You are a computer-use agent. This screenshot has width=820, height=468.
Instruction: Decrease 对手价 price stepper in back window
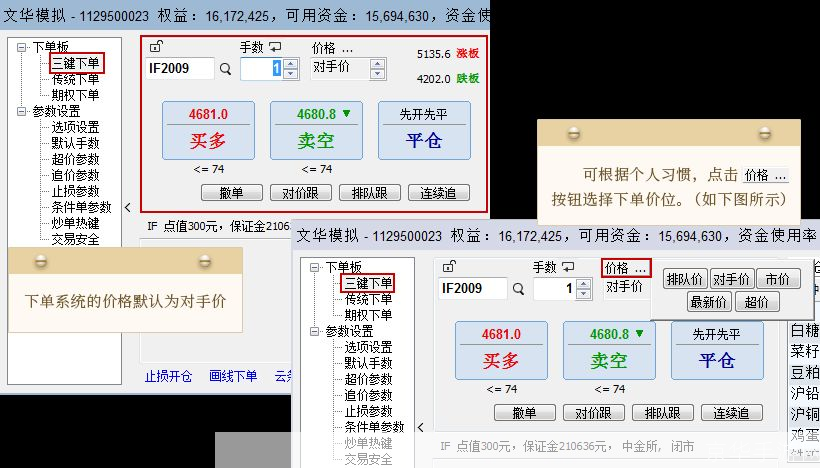pos(377,74)
